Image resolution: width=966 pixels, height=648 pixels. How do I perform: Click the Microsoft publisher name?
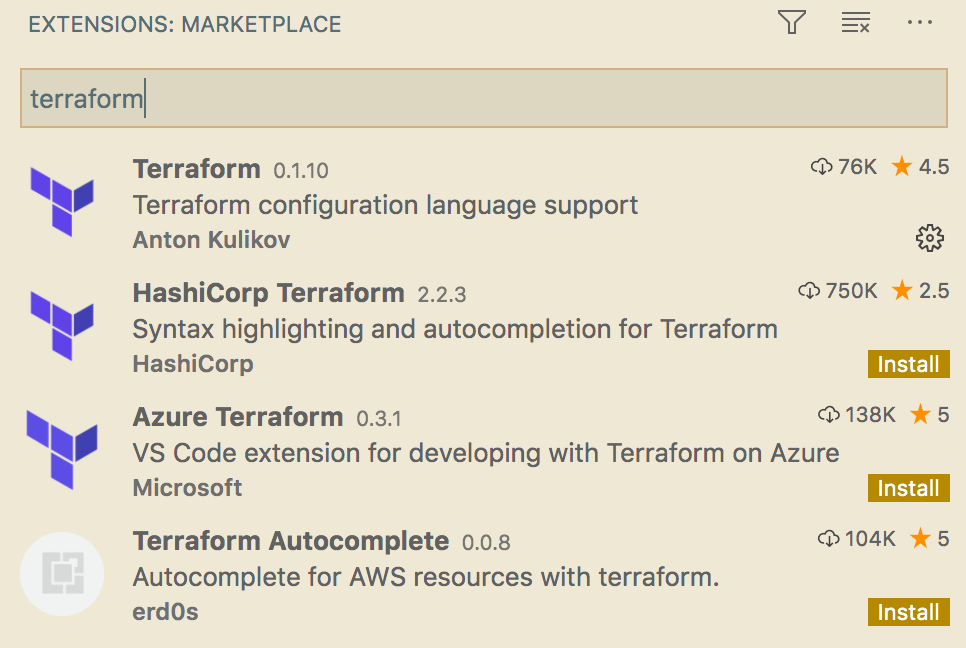point(187,488)
